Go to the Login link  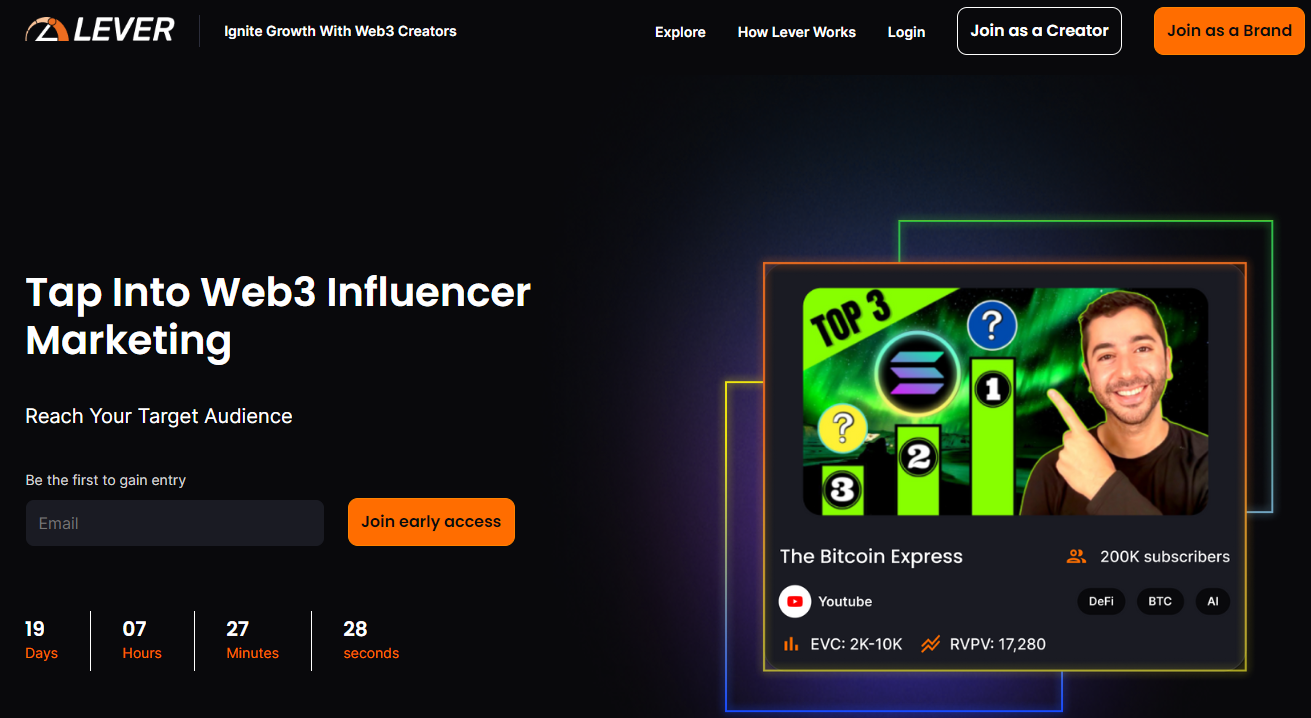pyautogui.click(x=906, y=32)
